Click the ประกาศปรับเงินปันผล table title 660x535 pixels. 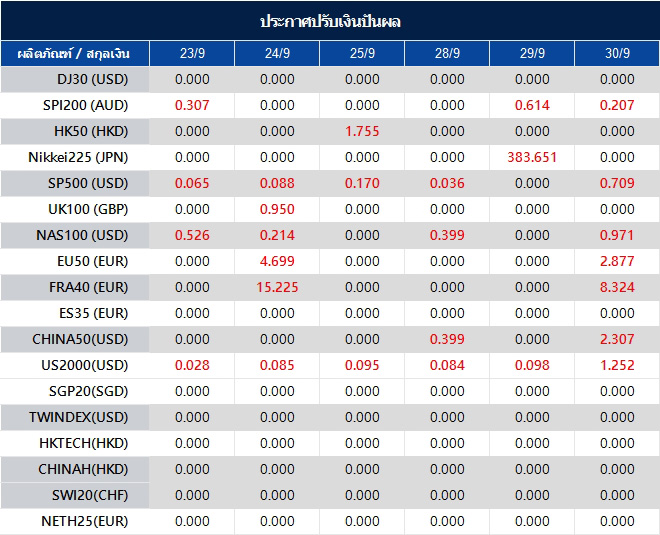[330, 21]
